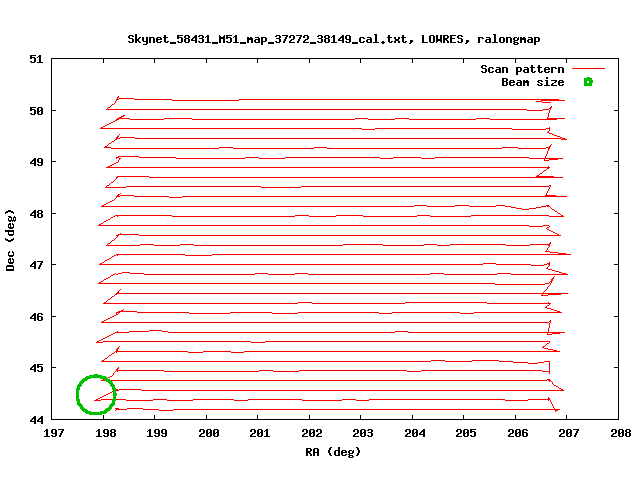The height and width of the screenshot is (480, 640).
Task: Click the 'Dec (deg)' axis label
Action: 10,240
